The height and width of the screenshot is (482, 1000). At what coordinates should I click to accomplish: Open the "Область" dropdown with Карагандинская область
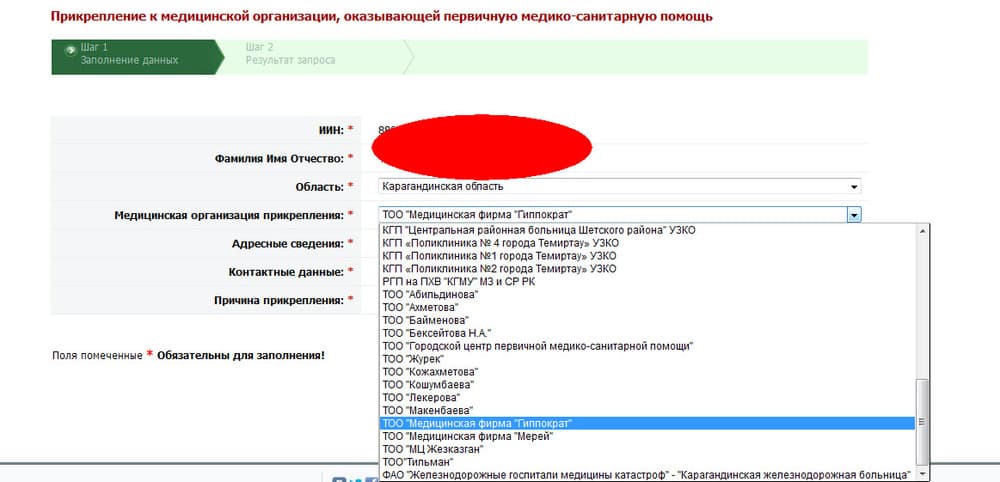click(619, 186)
